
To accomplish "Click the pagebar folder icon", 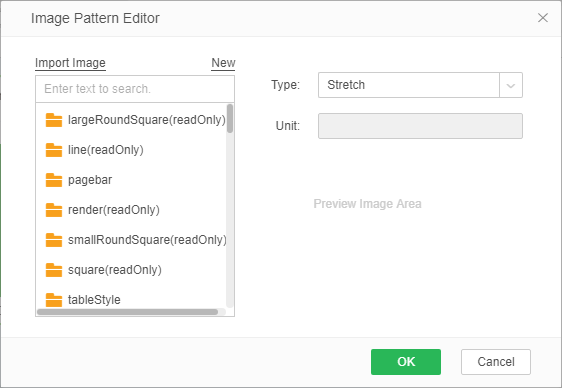I will coord(54,180).
